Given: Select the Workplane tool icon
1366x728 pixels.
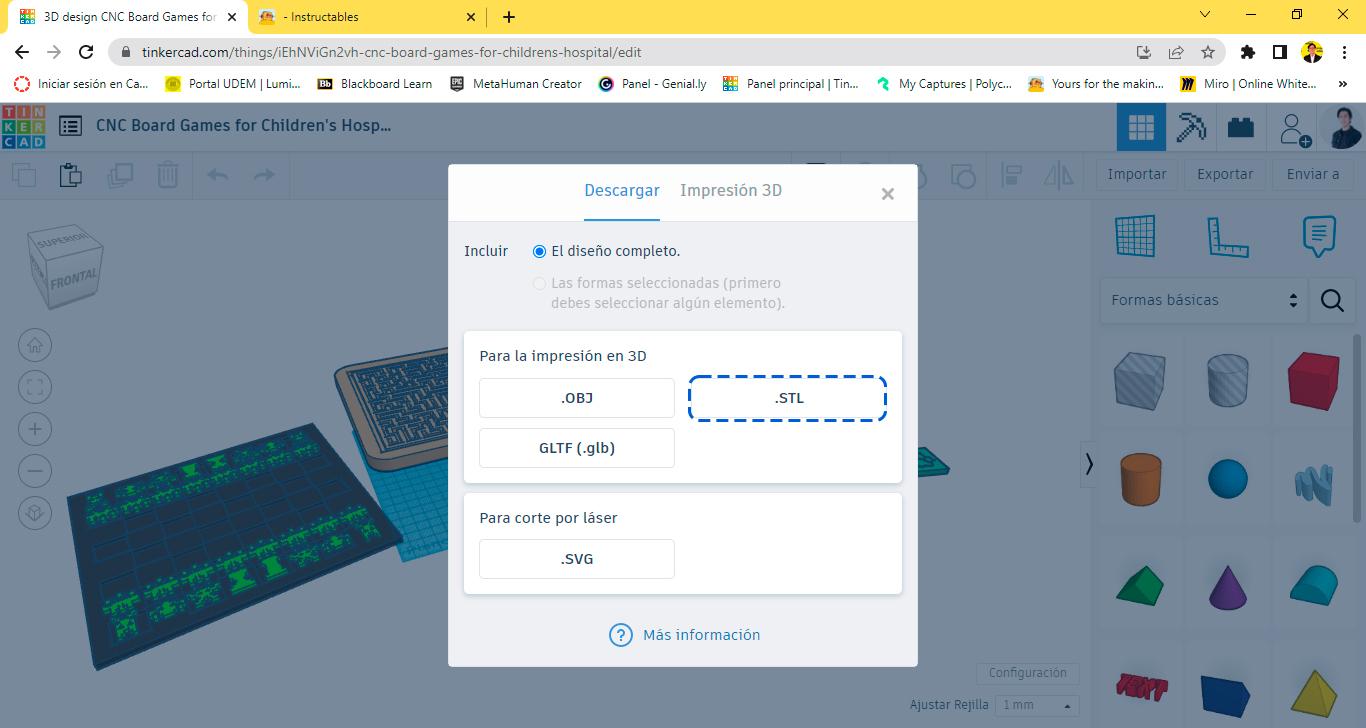Looking at the screenshot, I should [x=1135, y=237].
